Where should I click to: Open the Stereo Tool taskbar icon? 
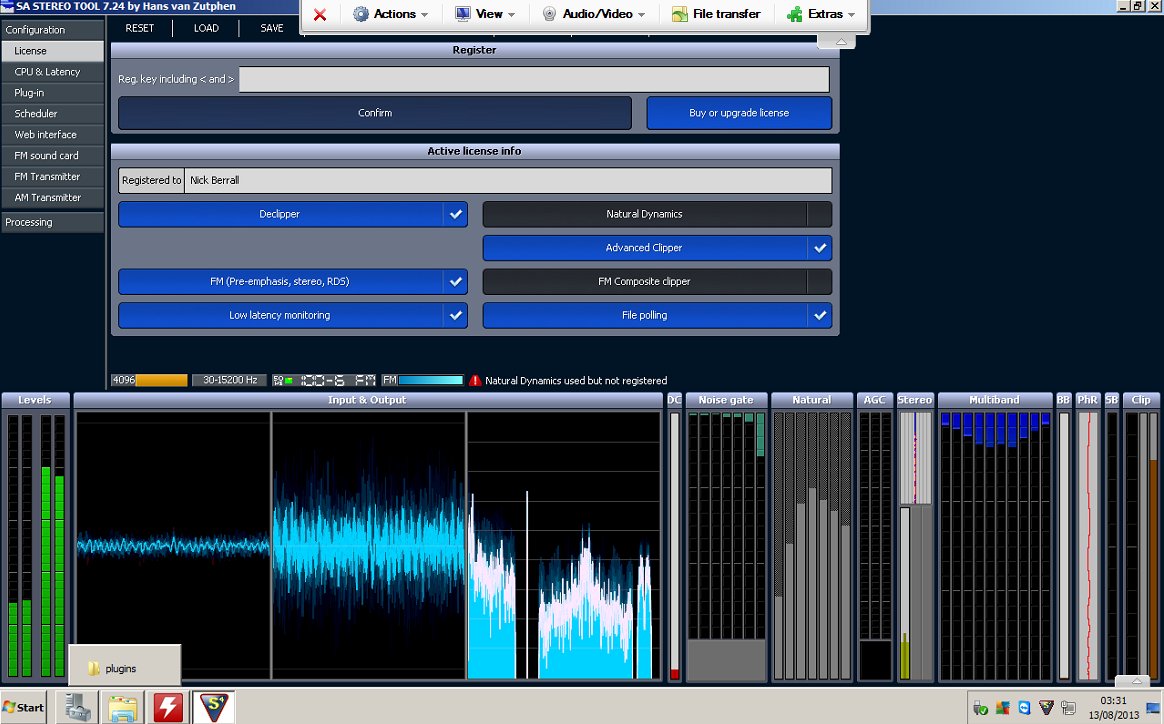[x=214, y=707]
